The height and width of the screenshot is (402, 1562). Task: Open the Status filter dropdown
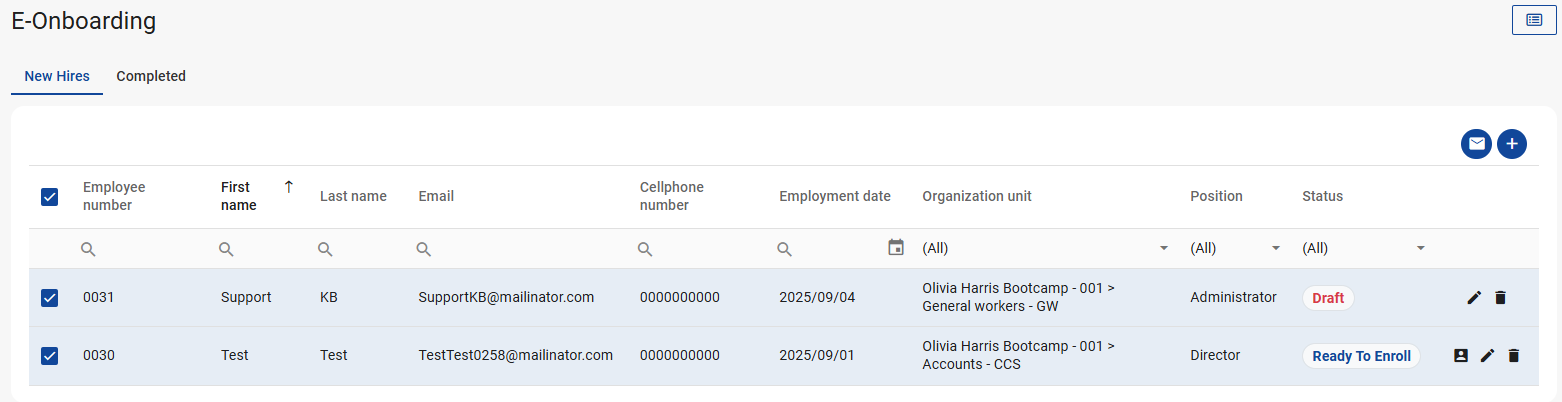1420,248
